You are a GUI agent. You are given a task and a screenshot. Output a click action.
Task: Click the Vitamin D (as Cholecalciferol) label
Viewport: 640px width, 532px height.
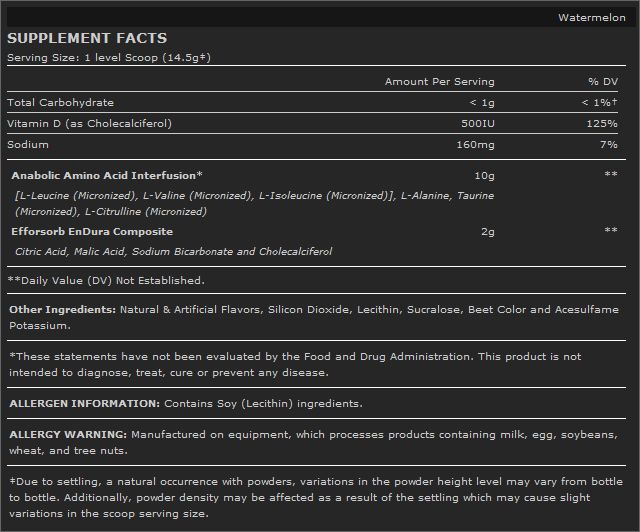[x=89, y=123]
